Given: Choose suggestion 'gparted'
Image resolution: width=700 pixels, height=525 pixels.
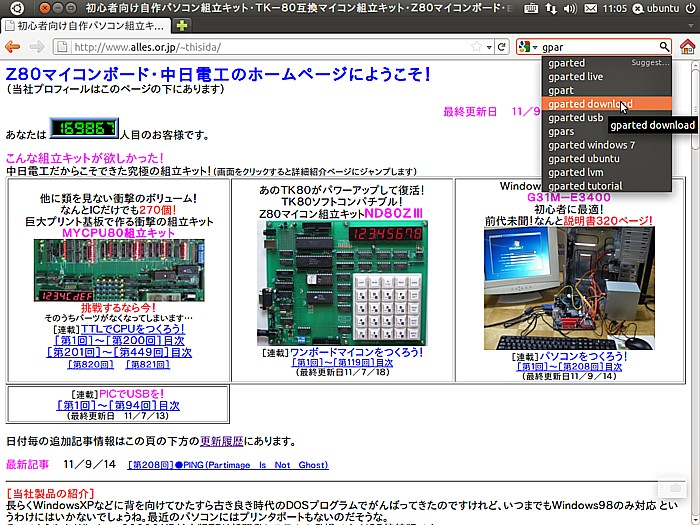Looking at the screenshot, I should 606,63.
